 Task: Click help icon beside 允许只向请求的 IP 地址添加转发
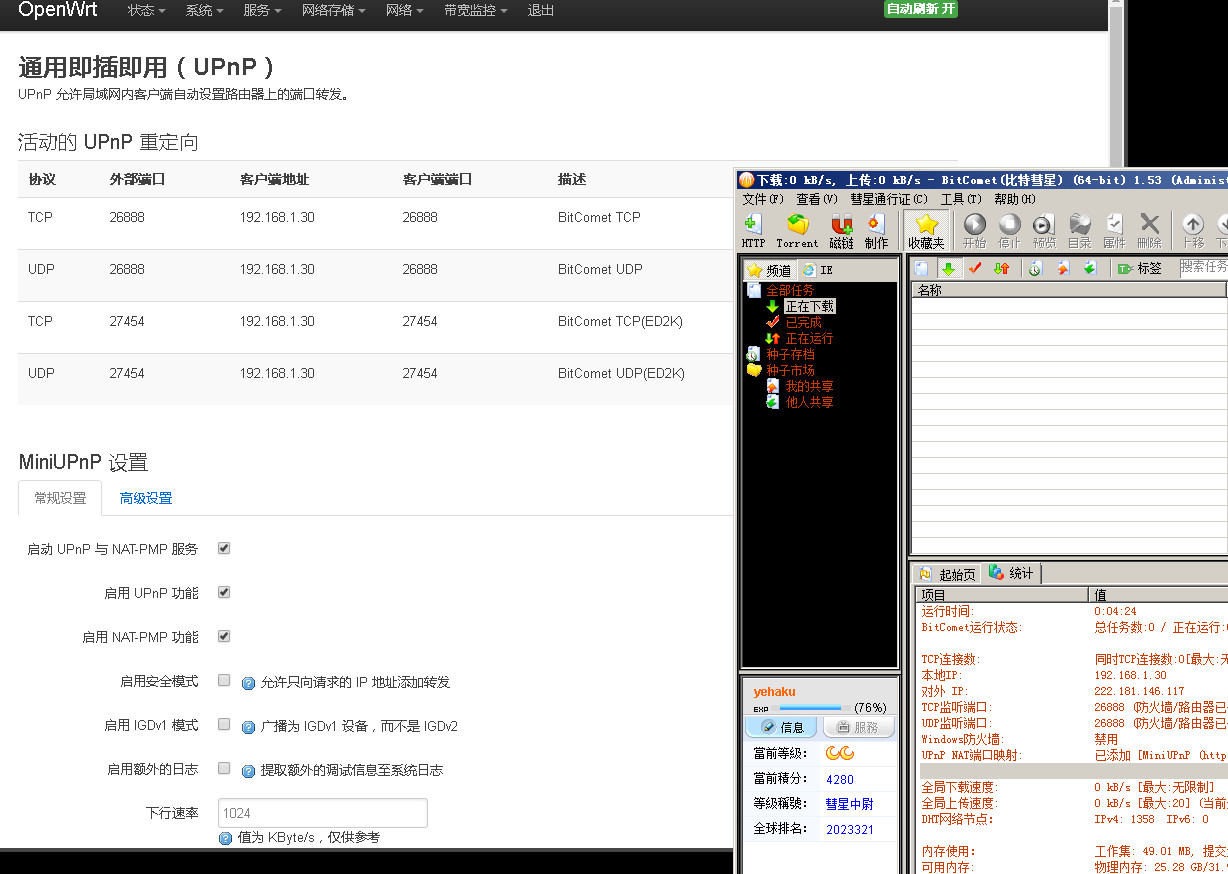(x=249, y=683)
